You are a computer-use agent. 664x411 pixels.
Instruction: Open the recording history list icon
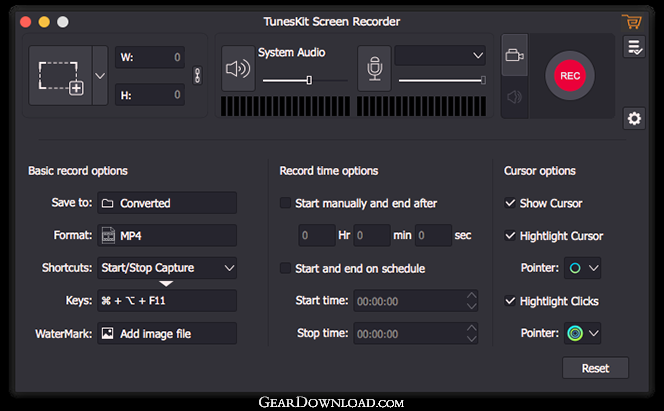pyautogui.click(x=634, y=47)
